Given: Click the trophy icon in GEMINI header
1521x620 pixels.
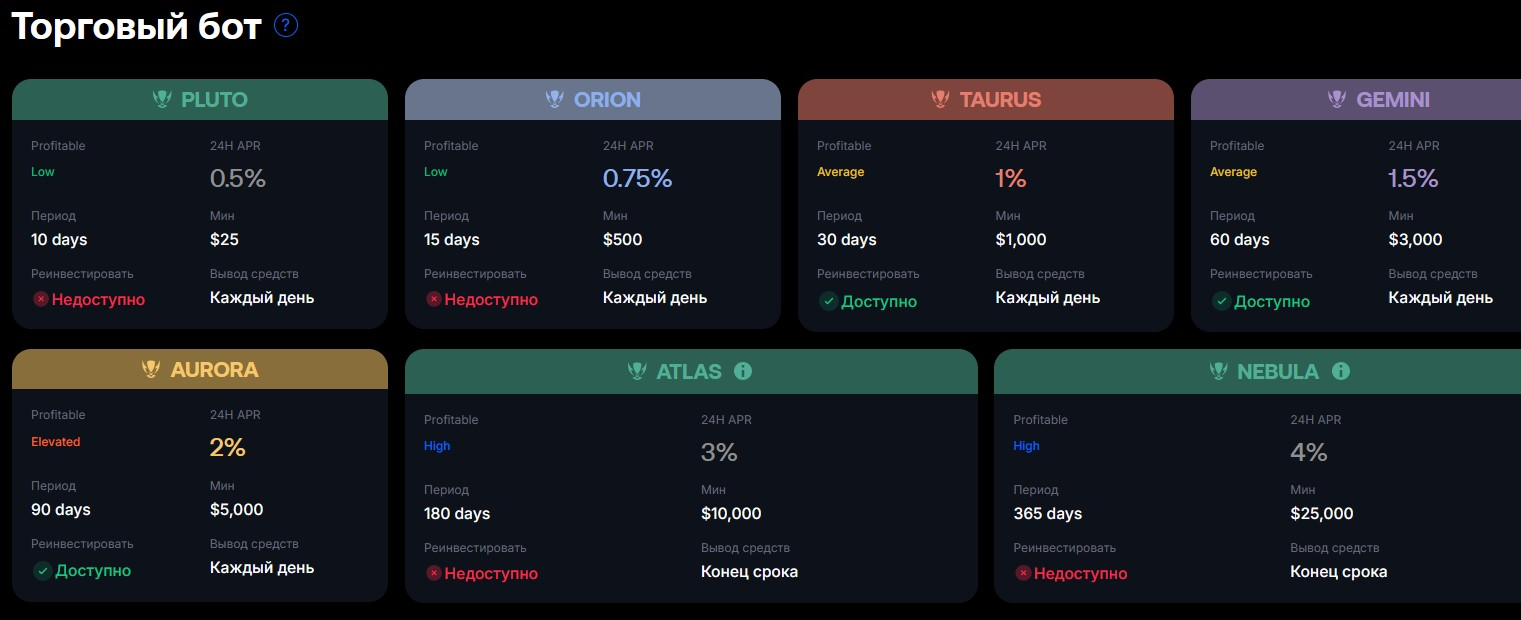Looking at the screenshot, I should tap(1336, 99).
